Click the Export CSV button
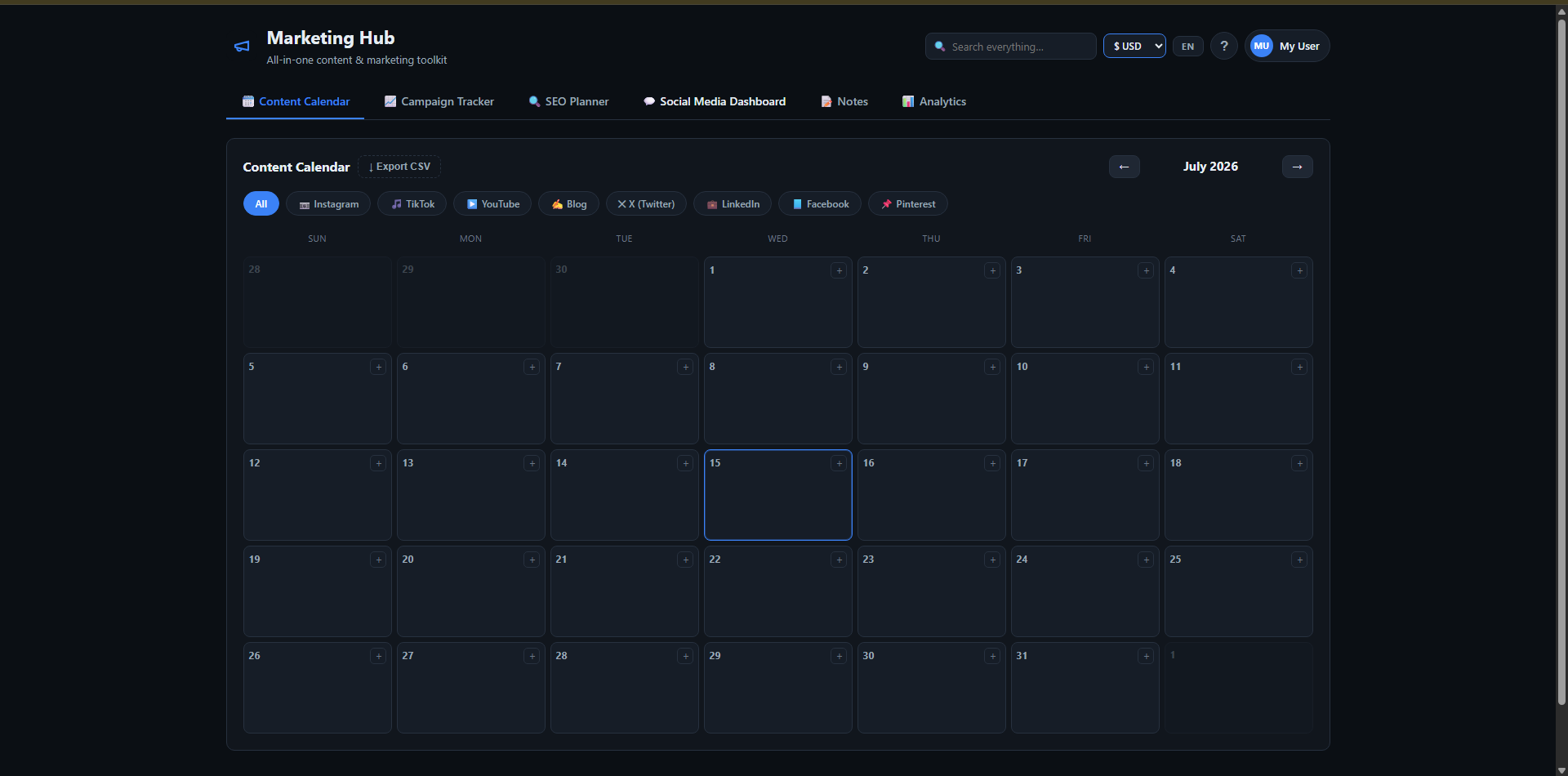This screenshot has width=1568, height=776. point(399,167)
